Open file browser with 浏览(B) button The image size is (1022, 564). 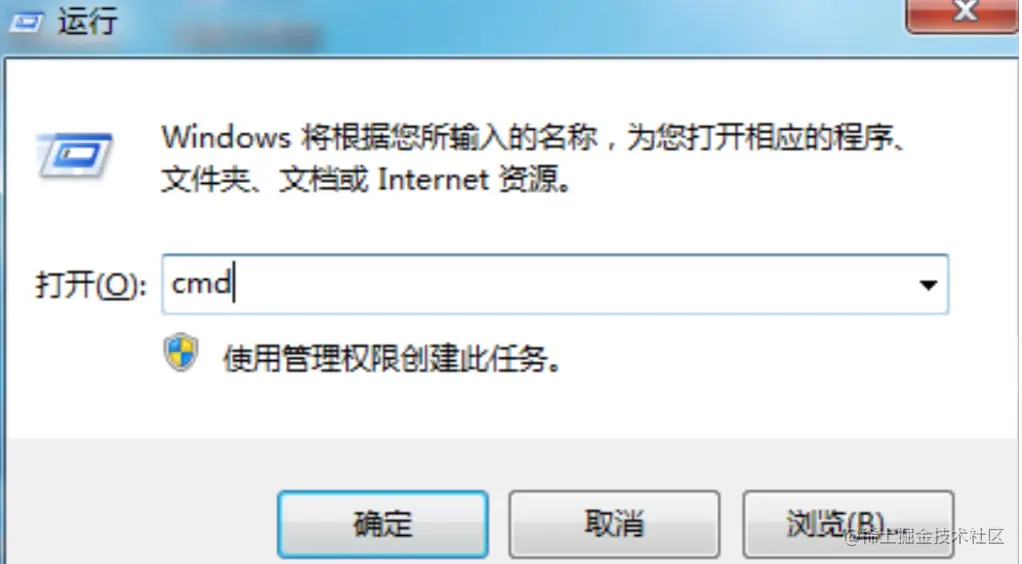[x=848, y=524]
